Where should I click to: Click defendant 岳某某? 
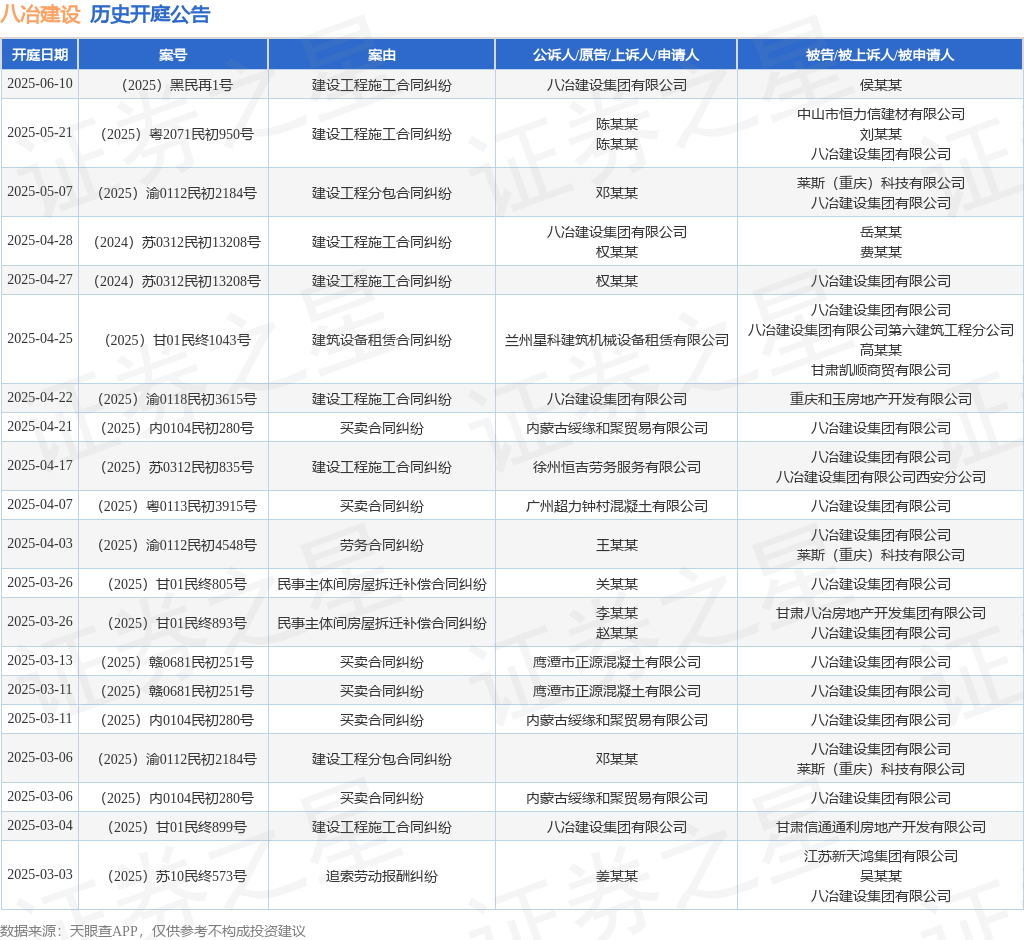[880, 232]
